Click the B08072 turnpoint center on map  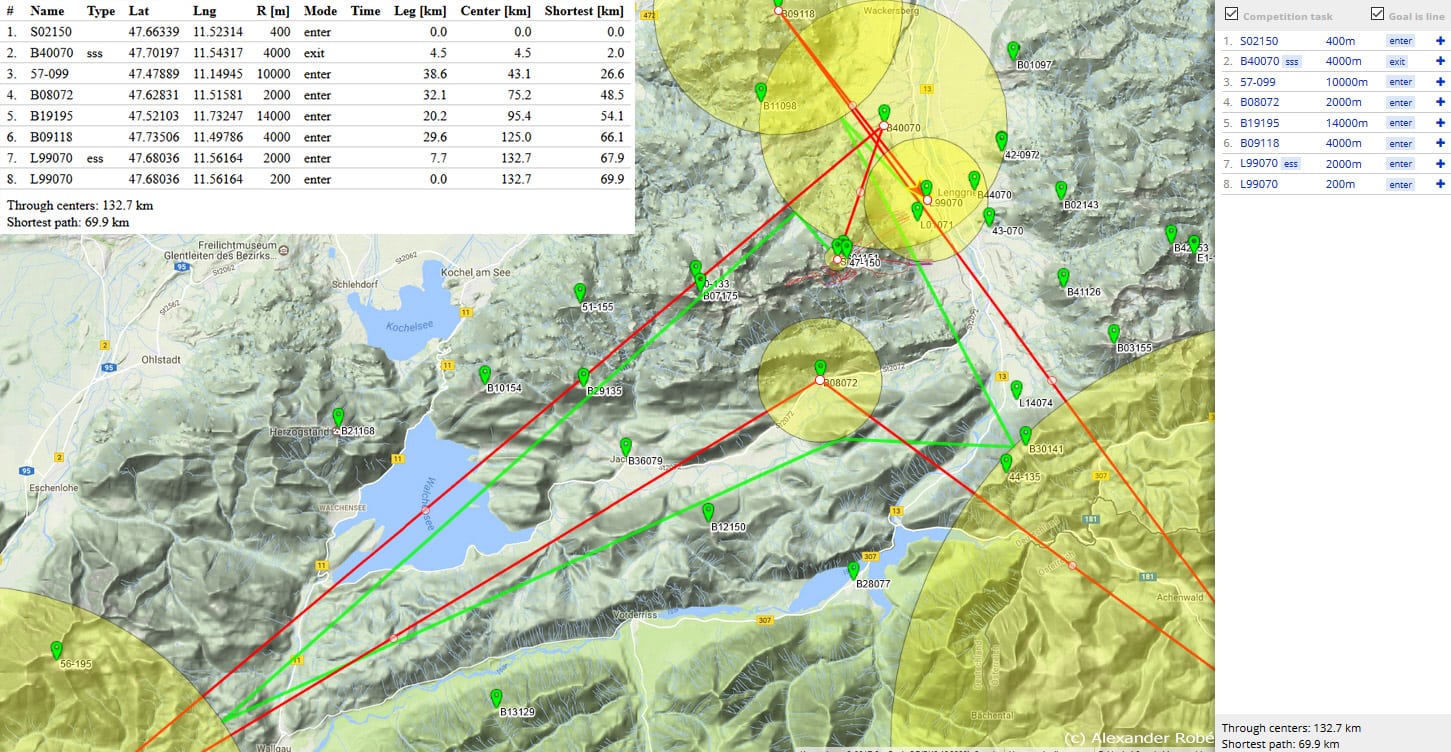(819, 381)
